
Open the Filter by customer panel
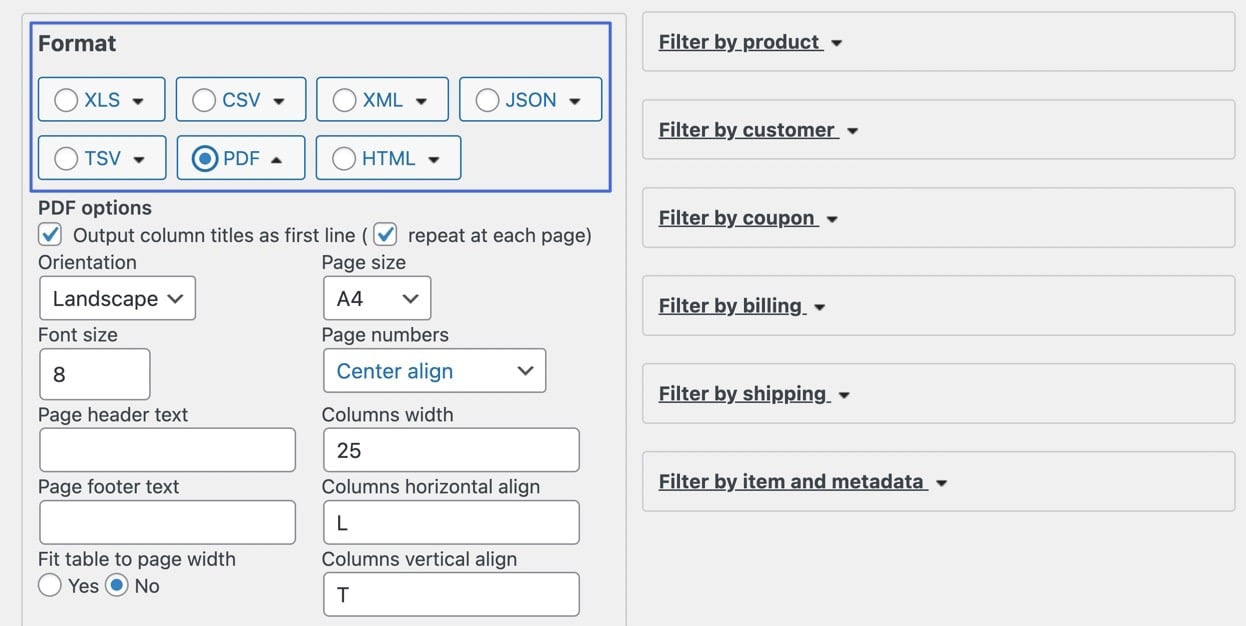click(x=757, y=129)
